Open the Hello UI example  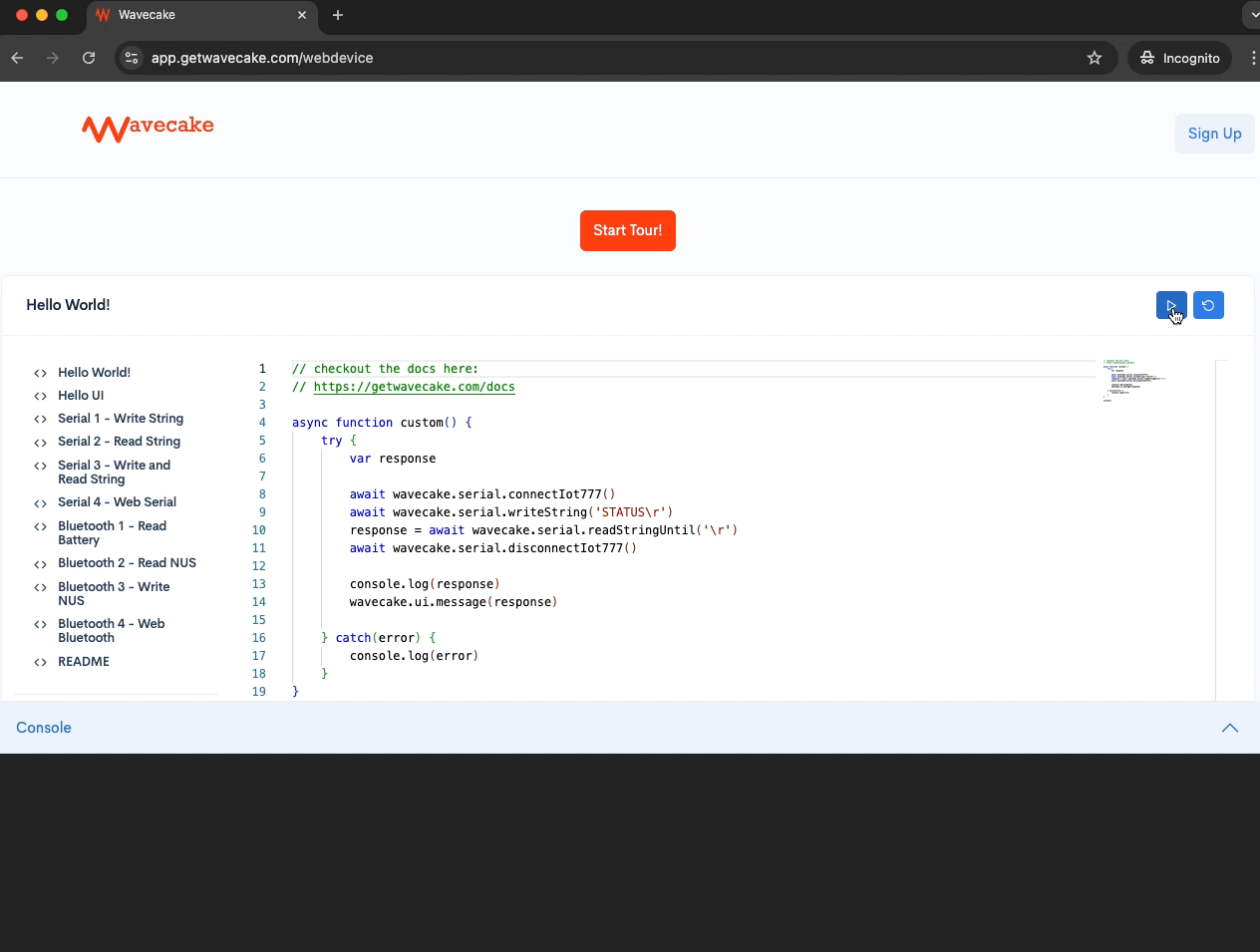[81, 395]
